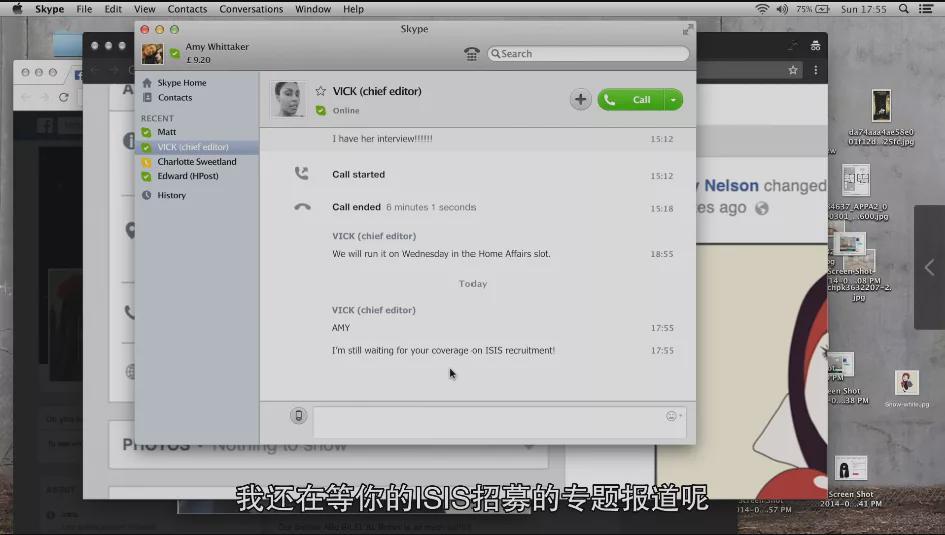Image resolution: width=945 pixels, height=535 pixels.
Task: Open the browser three-dot menu
Action: [x=815, y=70]
